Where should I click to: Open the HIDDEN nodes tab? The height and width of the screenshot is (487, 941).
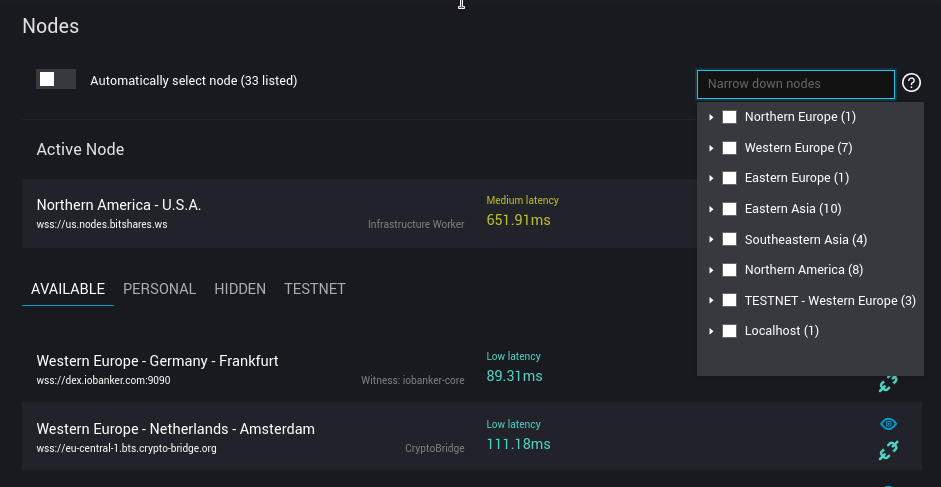(x=240, y=289)
